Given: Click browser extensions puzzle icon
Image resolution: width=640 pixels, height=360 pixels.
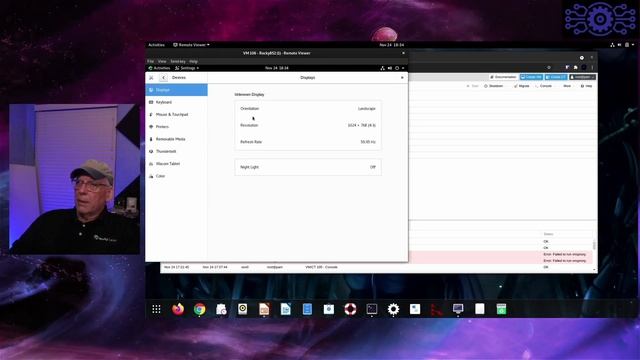Looking at the screenshot, I should (576, 67).
